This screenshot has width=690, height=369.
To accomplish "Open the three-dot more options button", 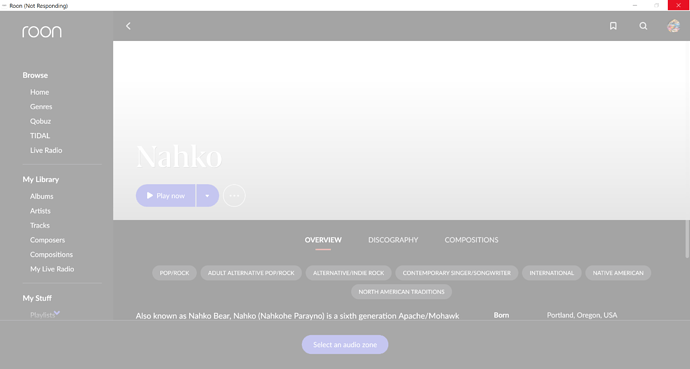I will (x=234, y=196).
